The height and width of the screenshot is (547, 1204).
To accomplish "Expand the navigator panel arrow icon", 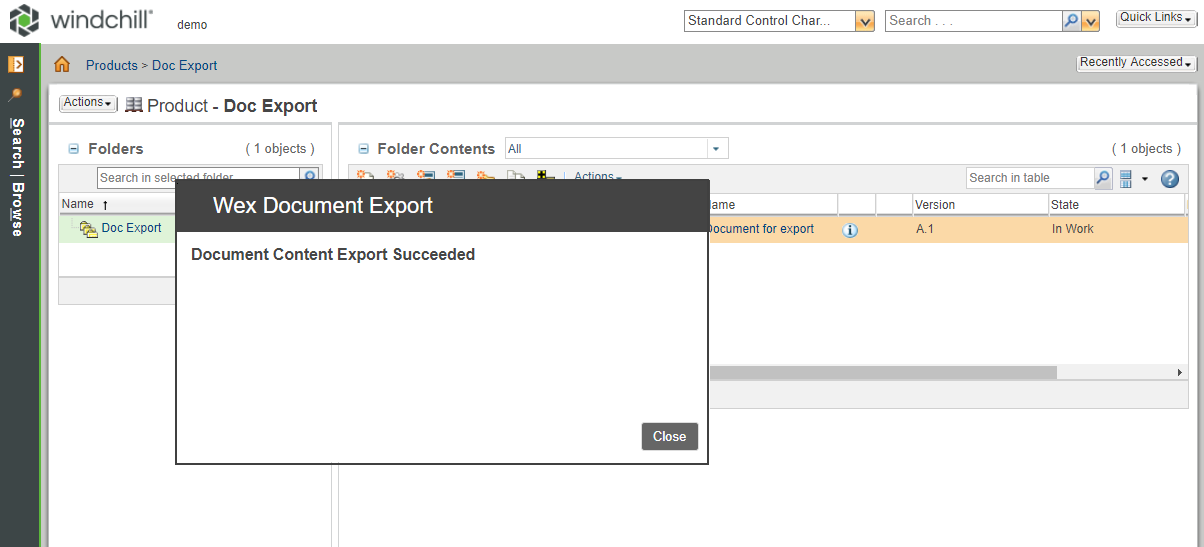I will (16, 64).
